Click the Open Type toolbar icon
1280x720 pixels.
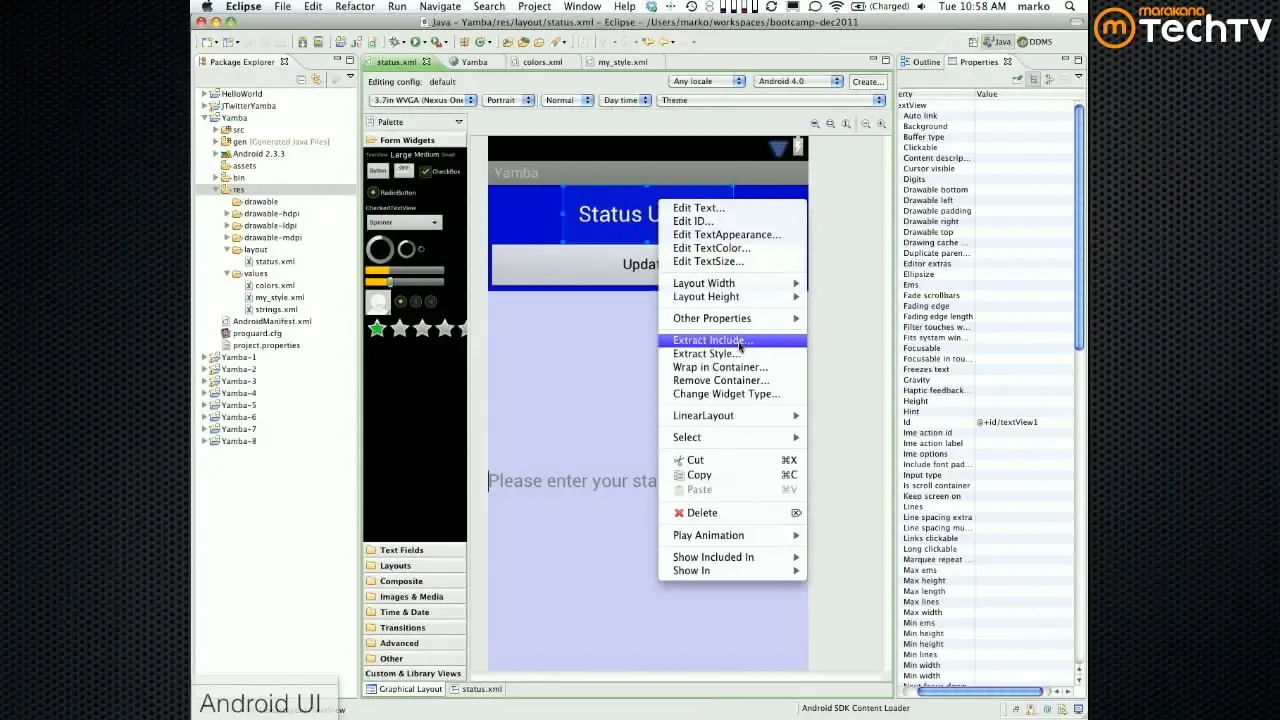coord(507,42)
